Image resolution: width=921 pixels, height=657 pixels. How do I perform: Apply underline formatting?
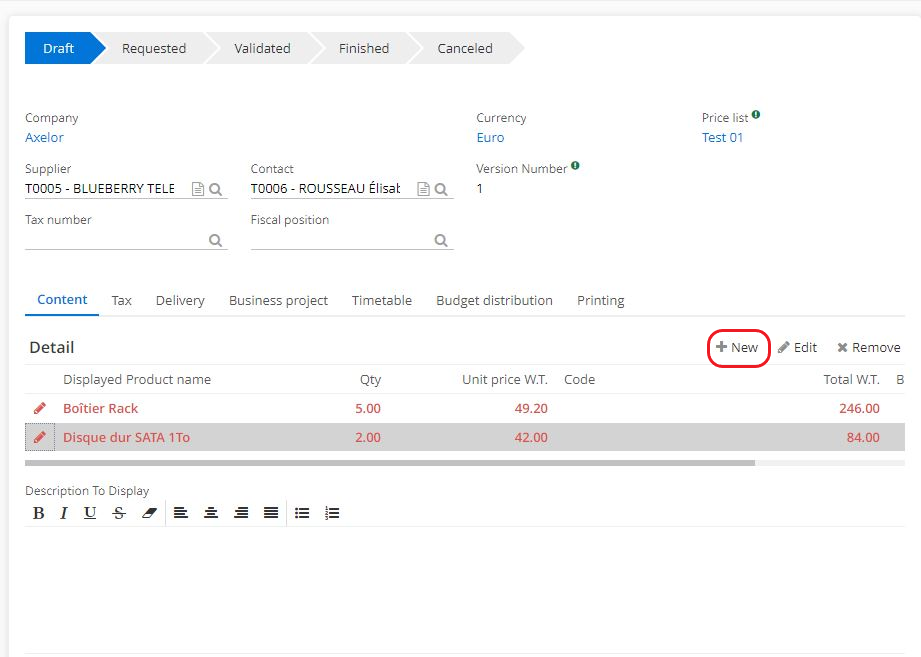click(90, 513)
